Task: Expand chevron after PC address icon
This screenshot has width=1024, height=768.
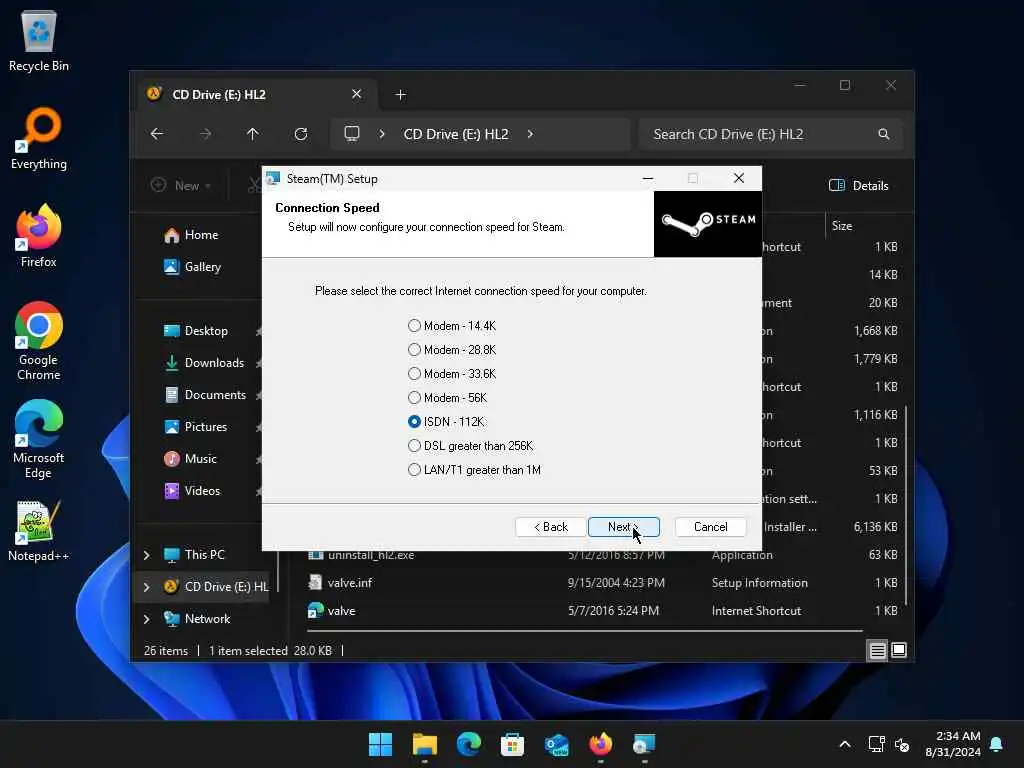Action: point(382,134)
